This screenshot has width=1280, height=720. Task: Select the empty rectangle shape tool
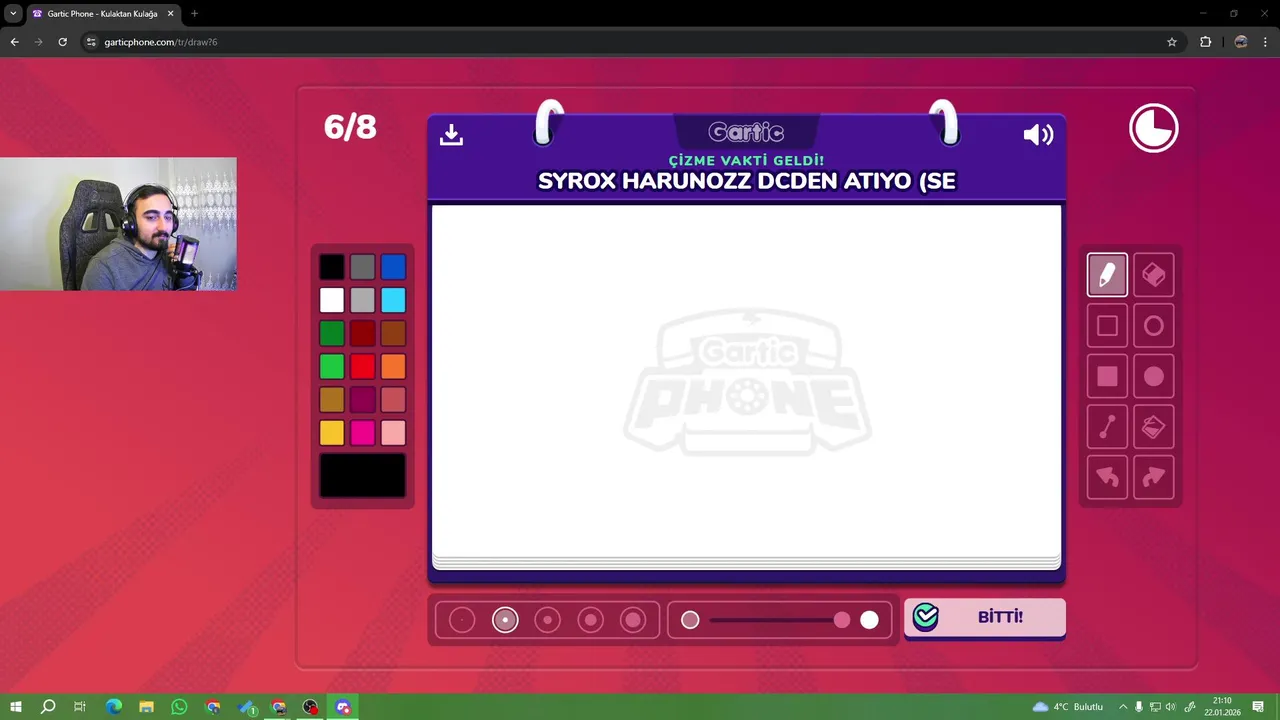pos(1107,326)
